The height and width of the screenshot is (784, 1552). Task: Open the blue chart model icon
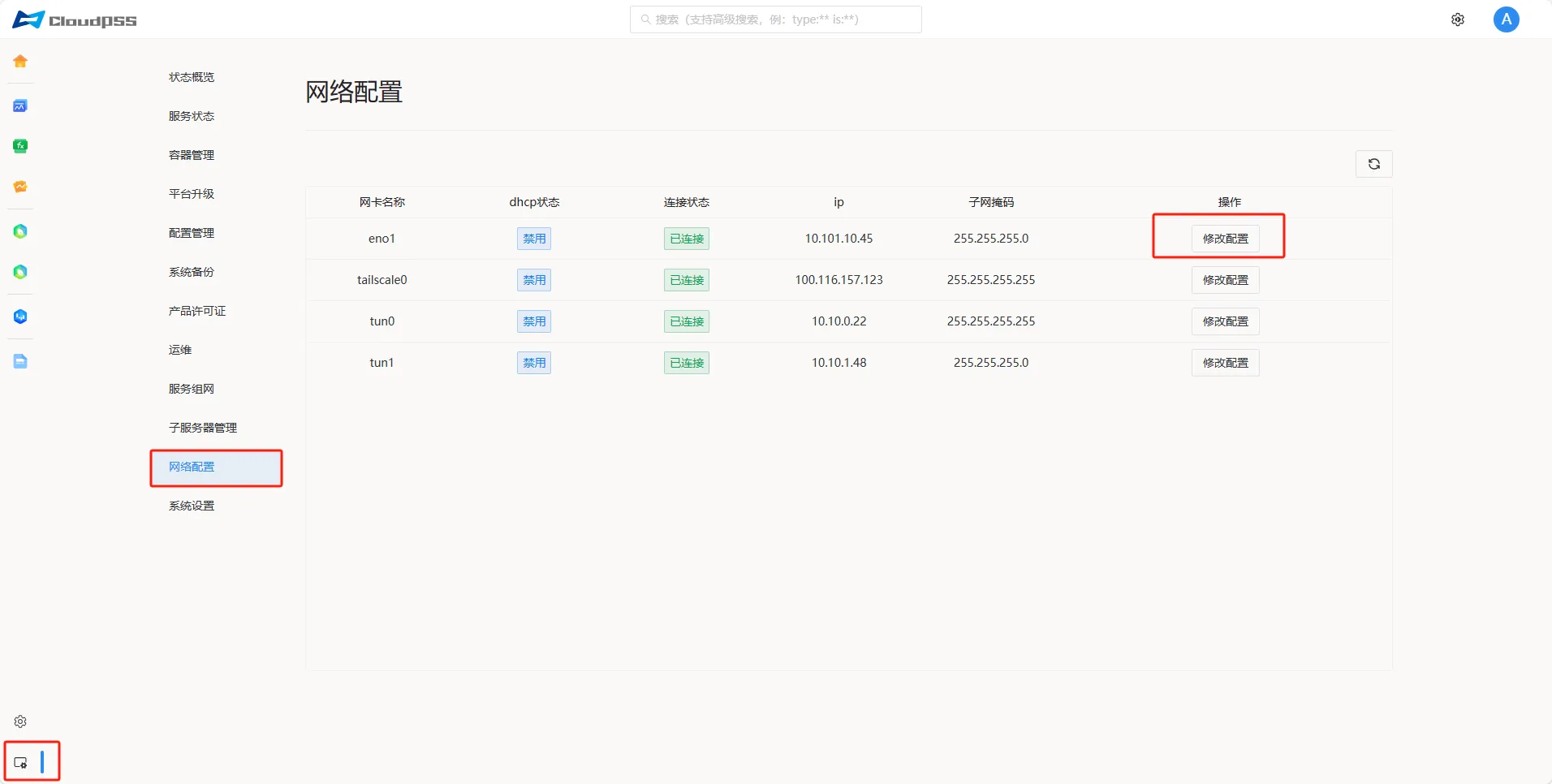pyautogui.click(x=20, y=106)
